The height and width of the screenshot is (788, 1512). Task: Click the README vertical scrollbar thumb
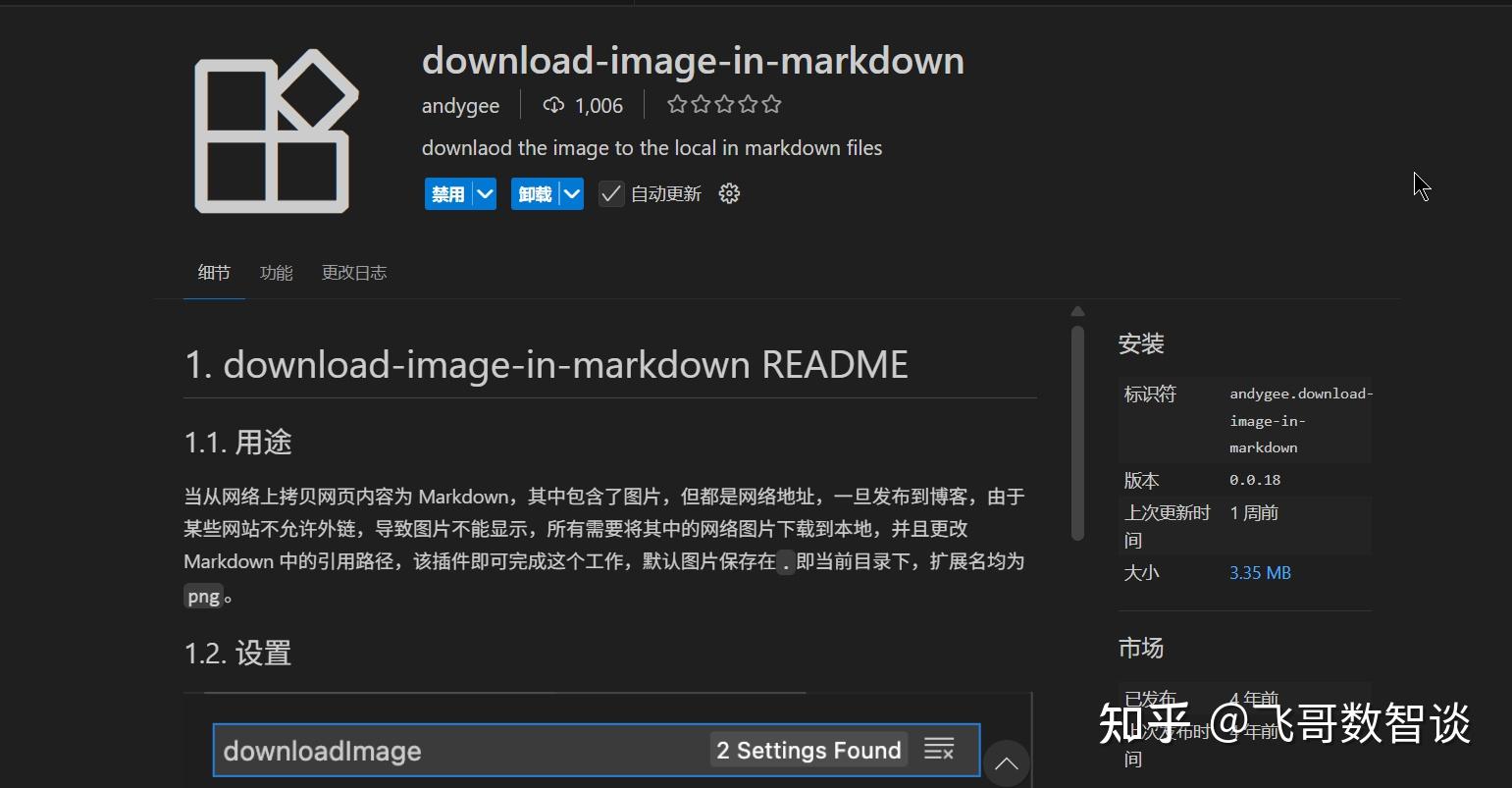(x=1077, y=433)
